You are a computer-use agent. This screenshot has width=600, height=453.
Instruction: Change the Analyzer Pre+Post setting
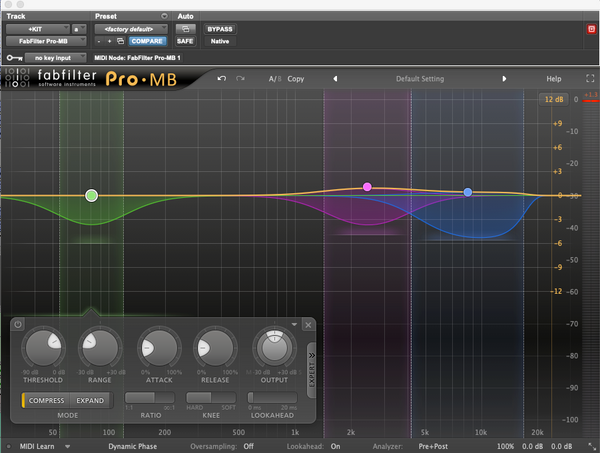pos(433,446)
